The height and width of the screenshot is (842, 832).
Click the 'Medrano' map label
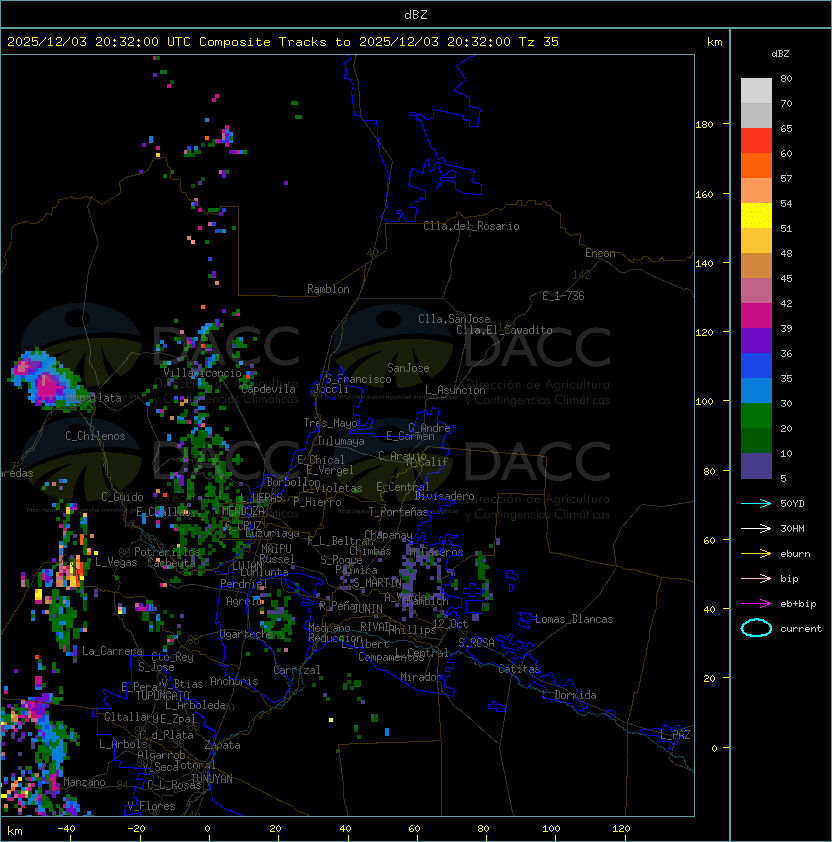[x=329, y=627]
